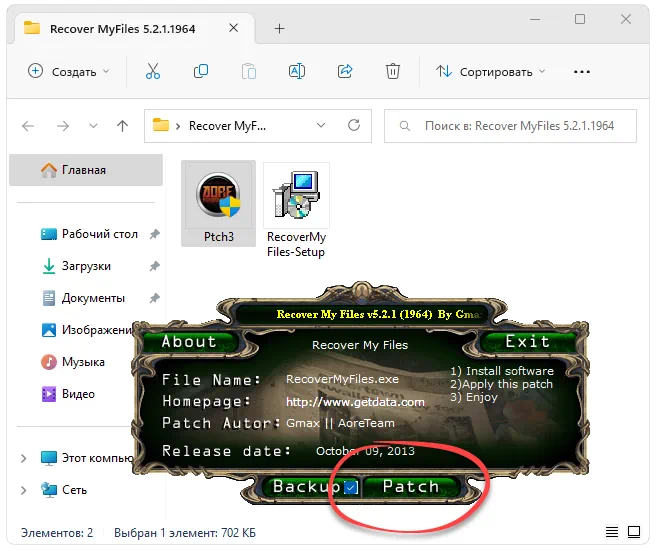Select the RecoverMyFiles-Setup installer icon
The width and height of the screenshot is (656, 551).
(296, 211)
